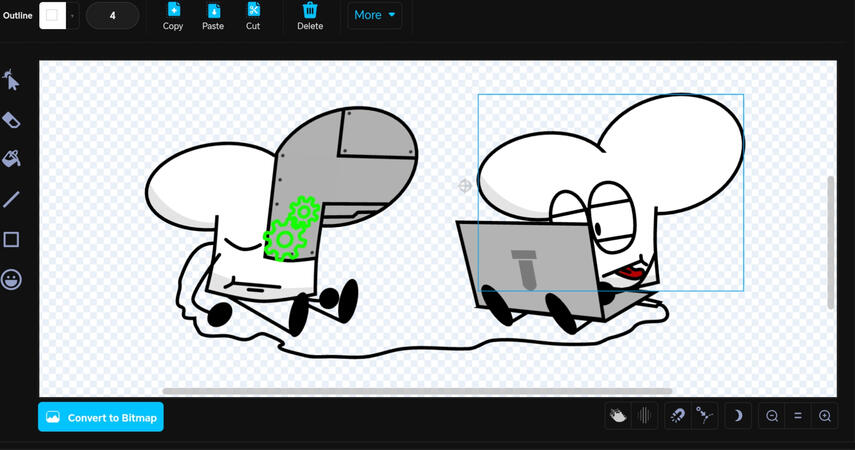This screenshot has height=450, width=855.
Task: Paste the copied selection
Action: (213, 15)
